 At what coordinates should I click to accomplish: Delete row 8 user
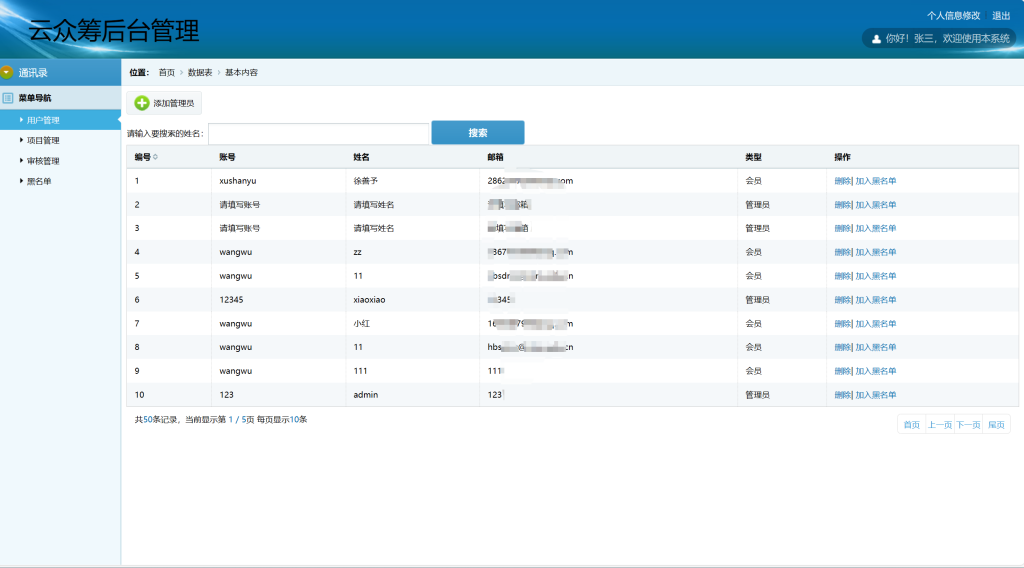[842, 347]
